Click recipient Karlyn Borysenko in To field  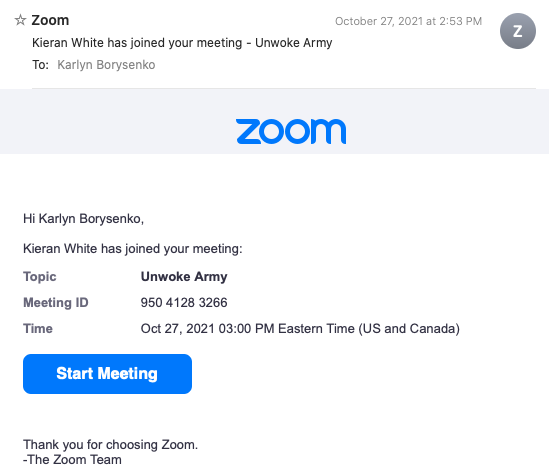106,65
